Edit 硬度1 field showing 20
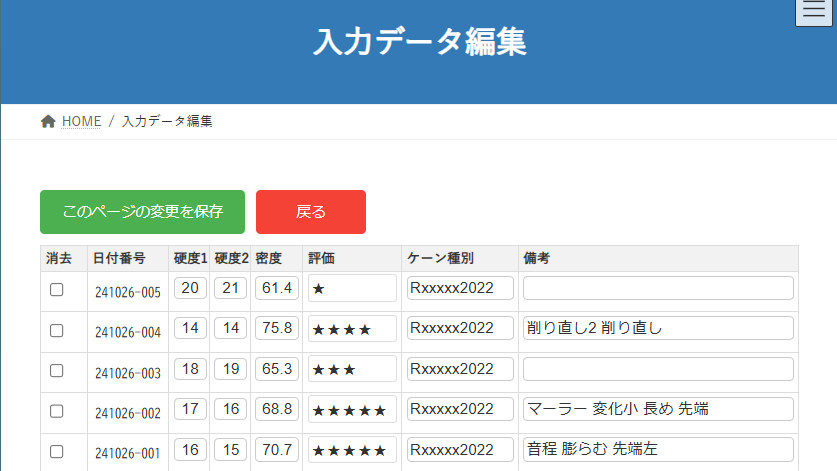The width and height of the screenshot is (837, 471). (x=191, y=288)
